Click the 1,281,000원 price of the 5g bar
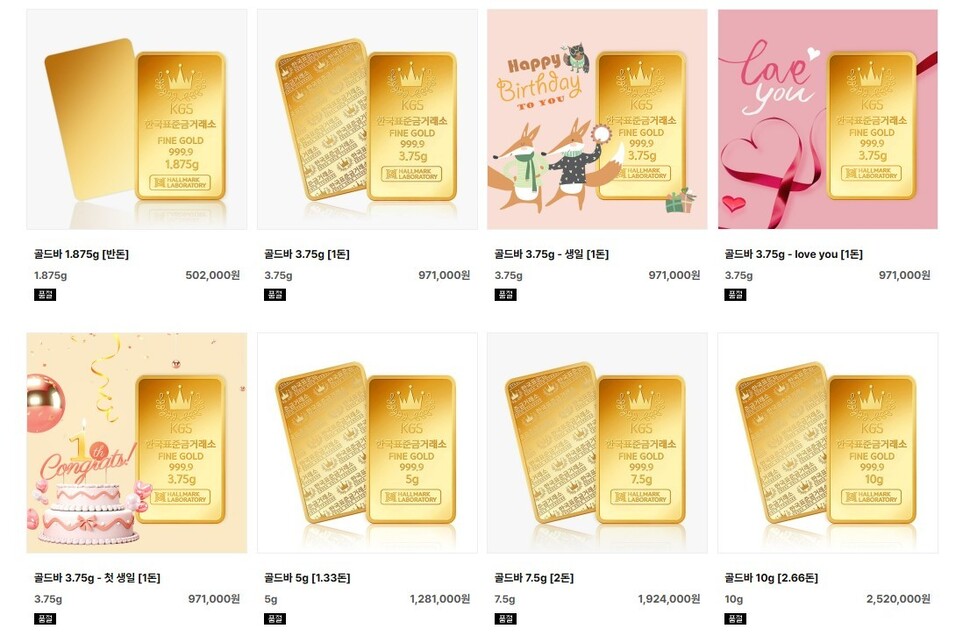970x643 pixels. pyautogui.click(x=440, y=599)
